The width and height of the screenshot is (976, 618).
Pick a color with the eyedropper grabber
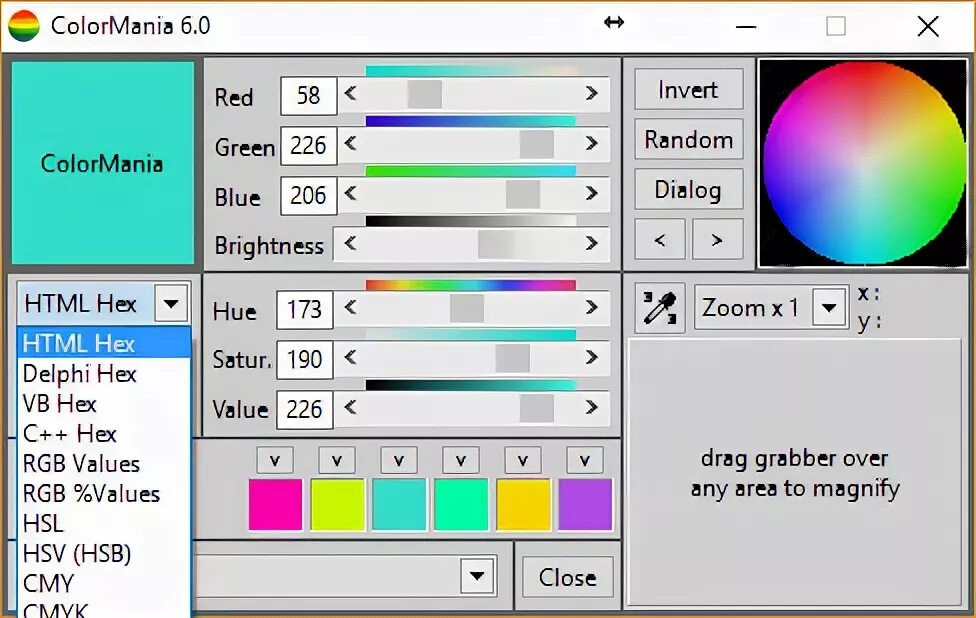660,308
